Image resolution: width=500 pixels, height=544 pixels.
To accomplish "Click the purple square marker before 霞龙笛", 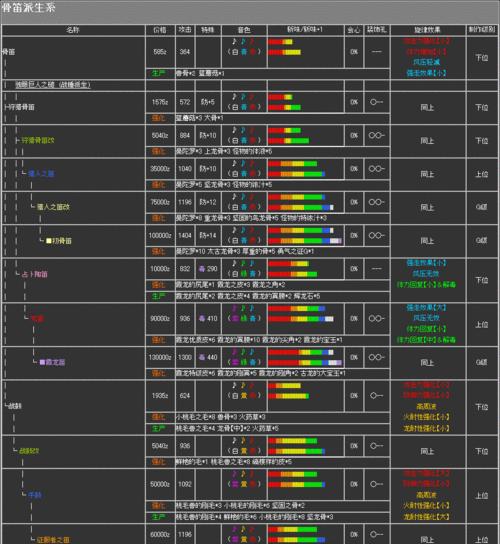I will click(42, 362).
